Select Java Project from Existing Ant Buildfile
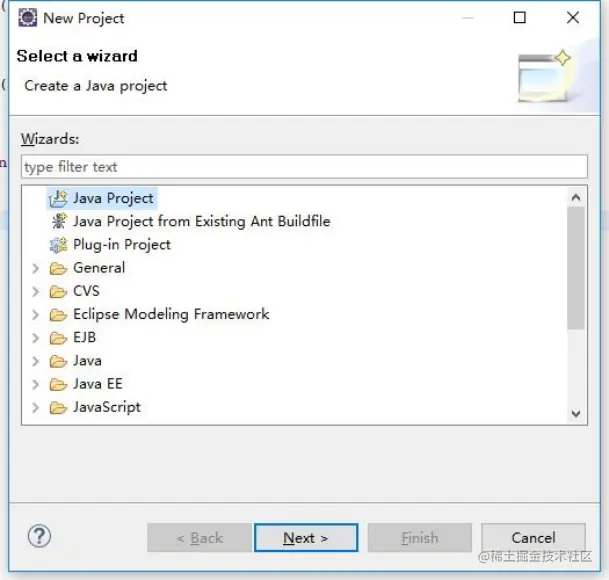 point(201,221)
